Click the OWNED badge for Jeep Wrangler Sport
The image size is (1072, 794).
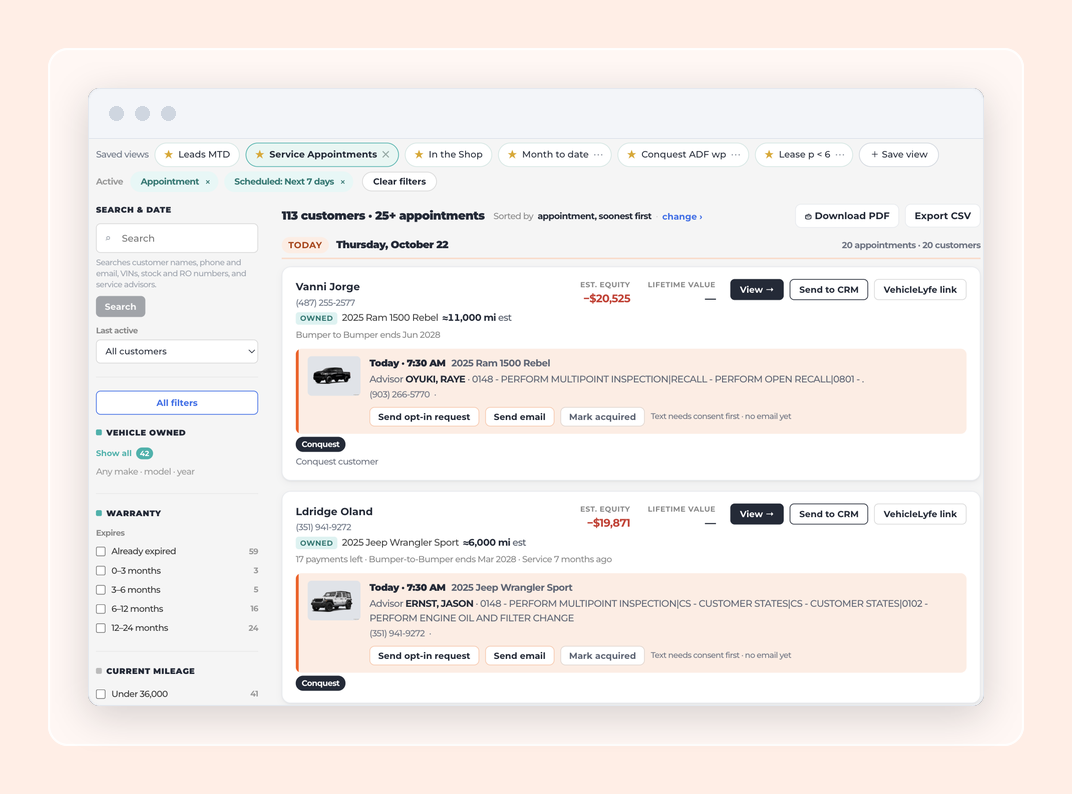click(316, 543)
